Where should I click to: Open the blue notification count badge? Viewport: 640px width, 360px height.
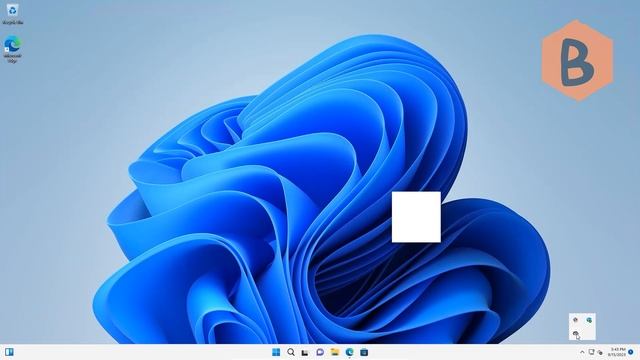point(631,352)
